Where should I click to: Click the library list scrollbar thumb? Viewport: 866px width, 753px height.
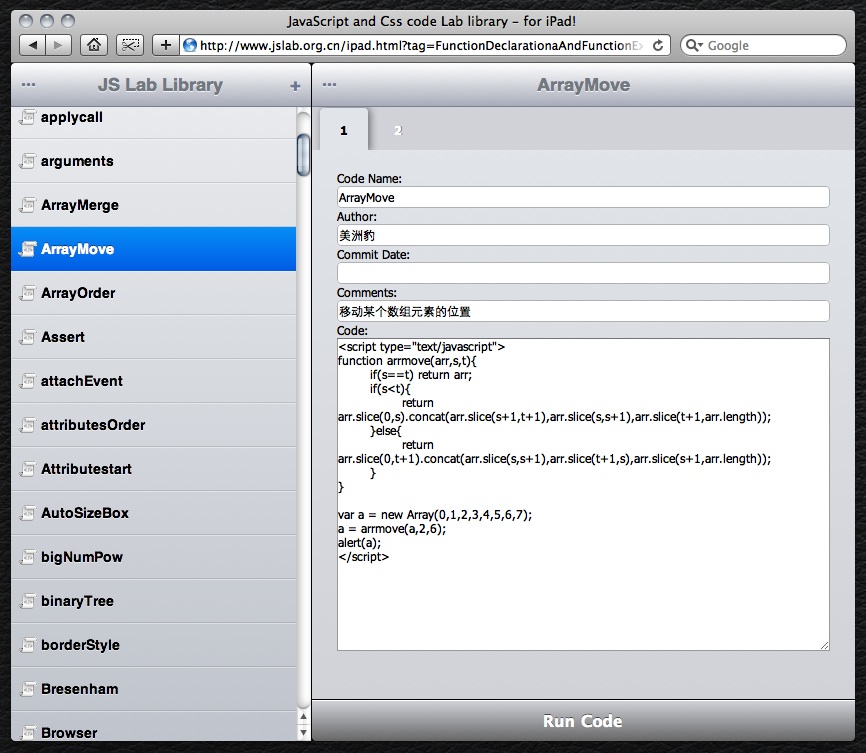click(x=303, y=155)
